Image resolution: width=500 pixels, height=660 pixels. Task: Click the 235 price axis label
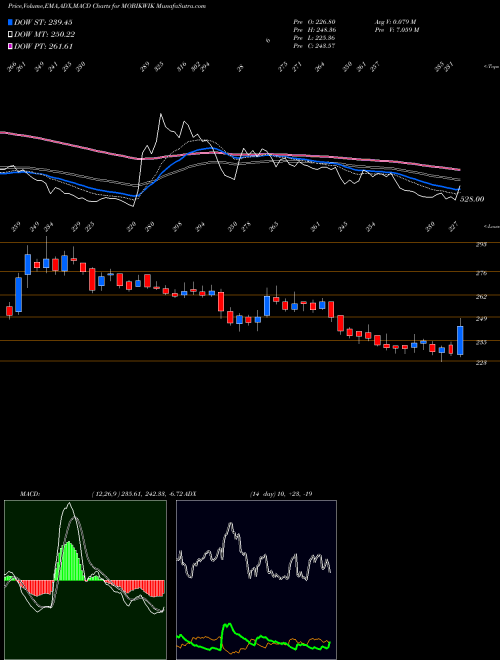coord(481,343)
